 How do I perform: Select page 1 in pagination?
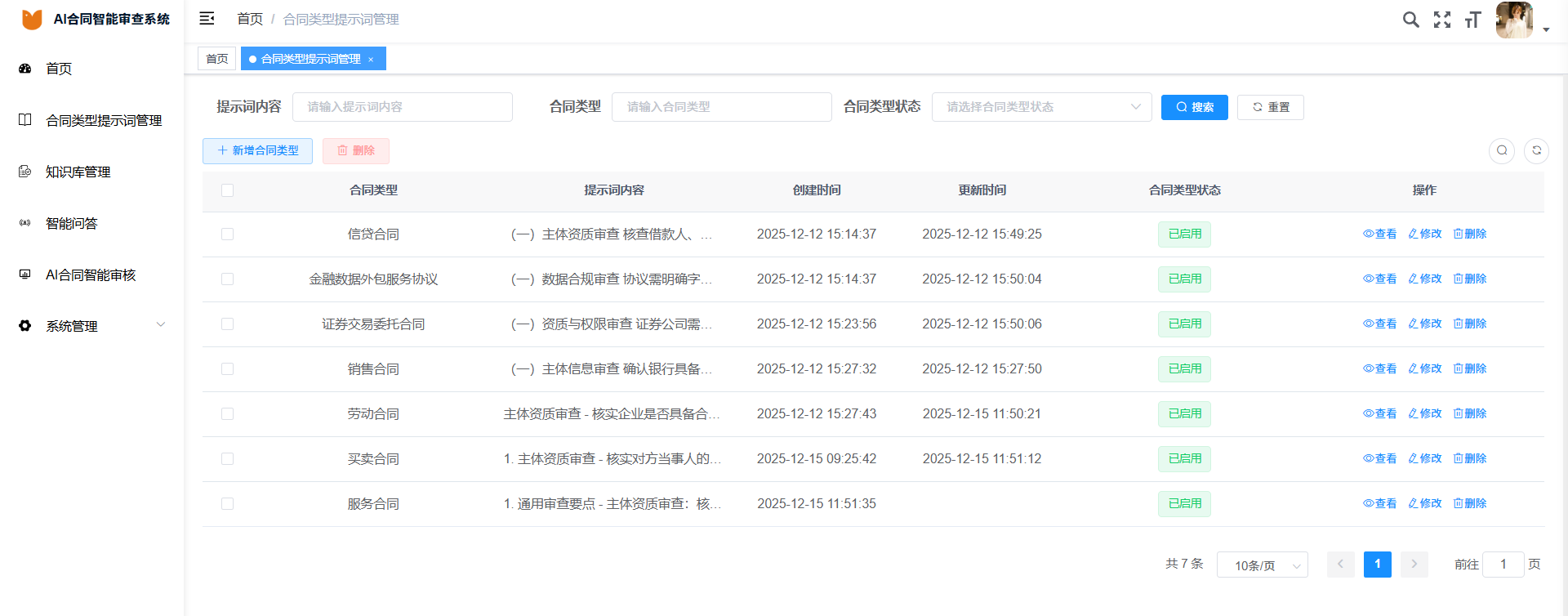[x=1377, y=565]
